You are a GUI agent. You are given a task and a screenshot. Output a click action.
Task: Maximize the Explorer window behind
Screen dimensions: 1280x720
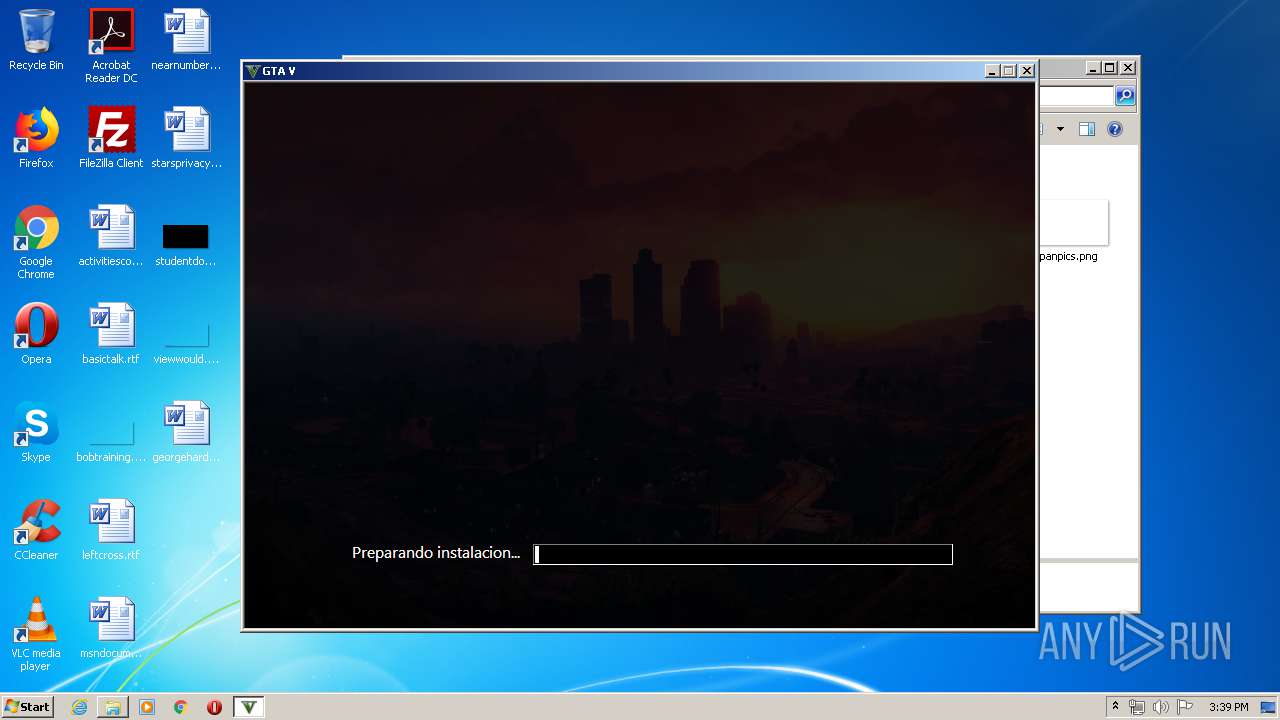pyautogui.click(x=1109, y=68)
